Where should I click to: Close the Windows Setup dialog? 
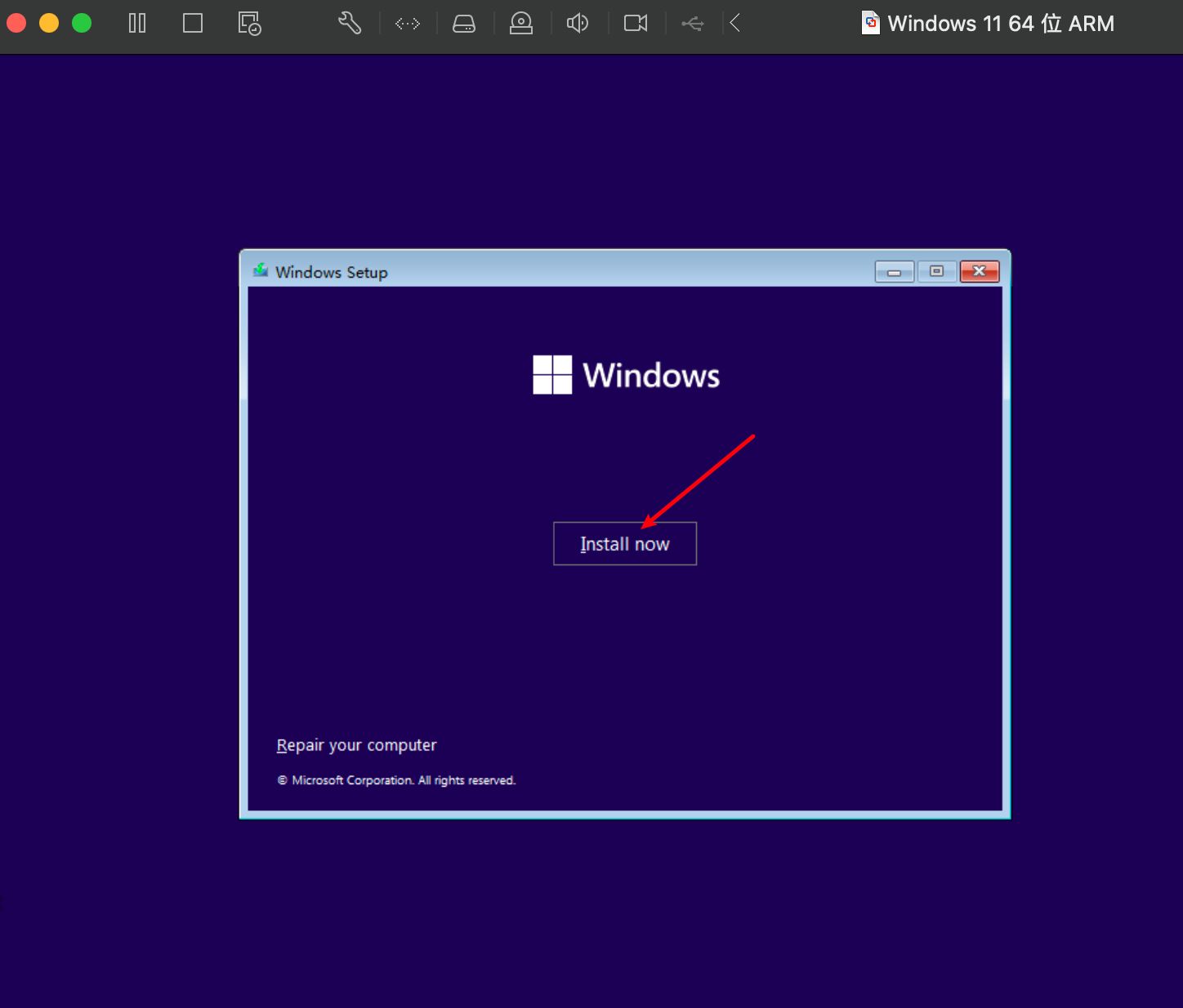980,271
